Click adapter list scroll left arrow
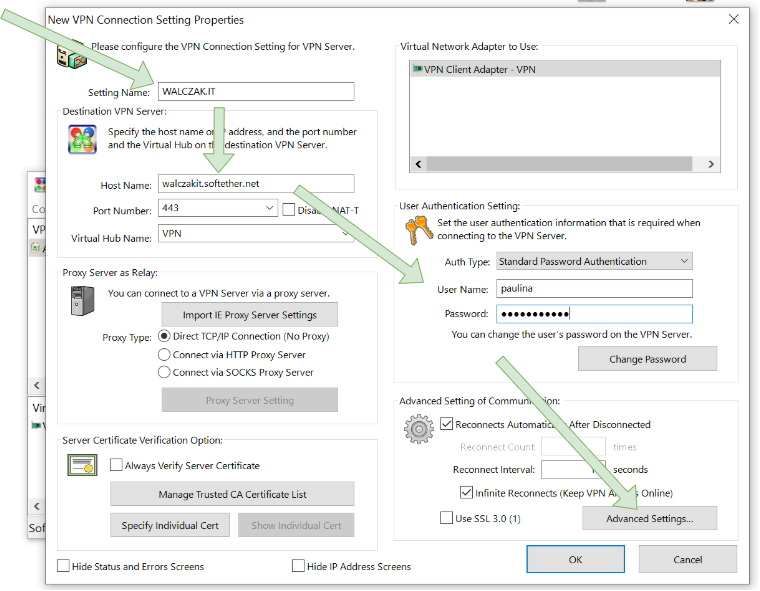This screenshot has width=760, height=591. coord(418,164)
